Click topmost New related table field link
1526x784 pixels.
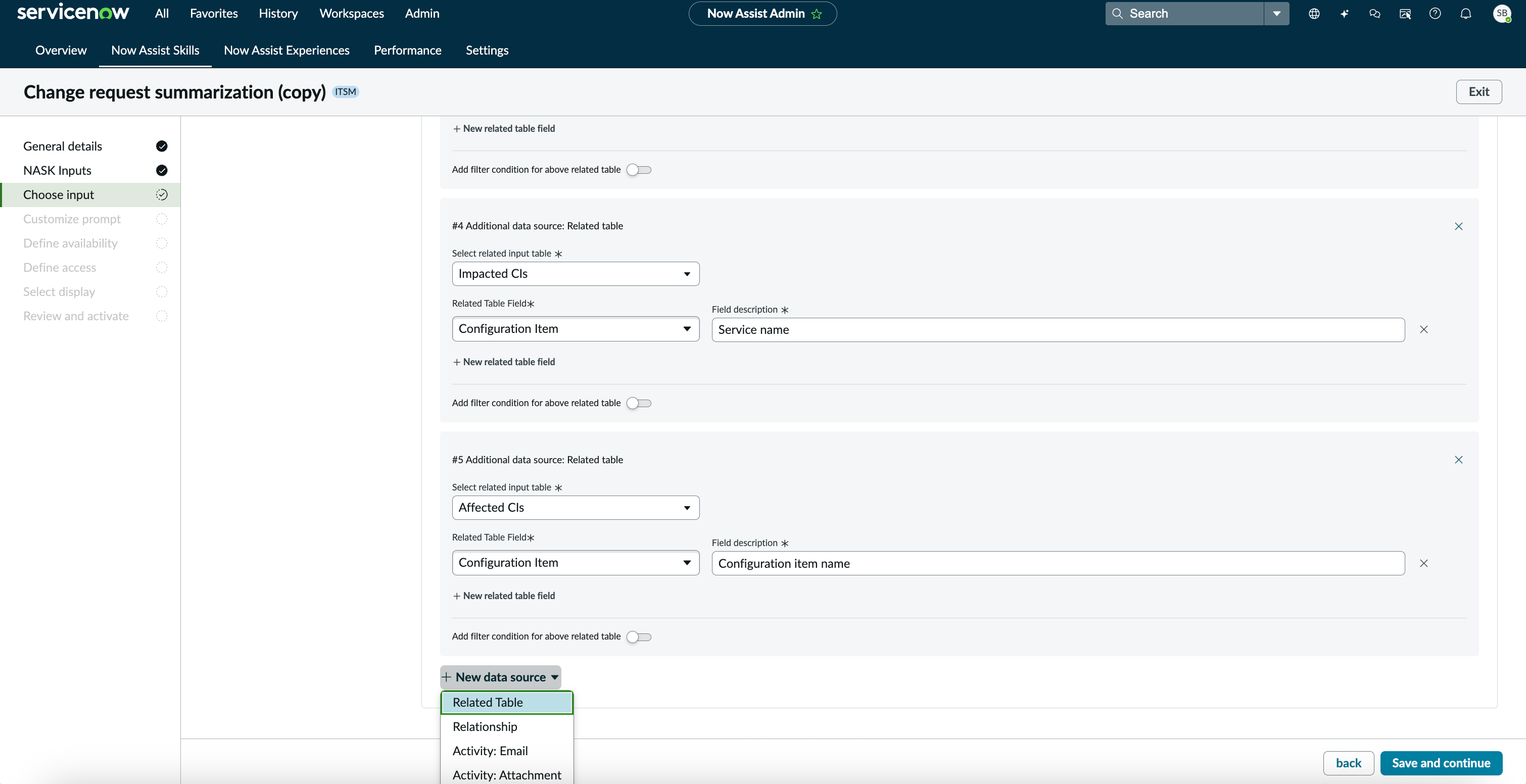[504, 128]
